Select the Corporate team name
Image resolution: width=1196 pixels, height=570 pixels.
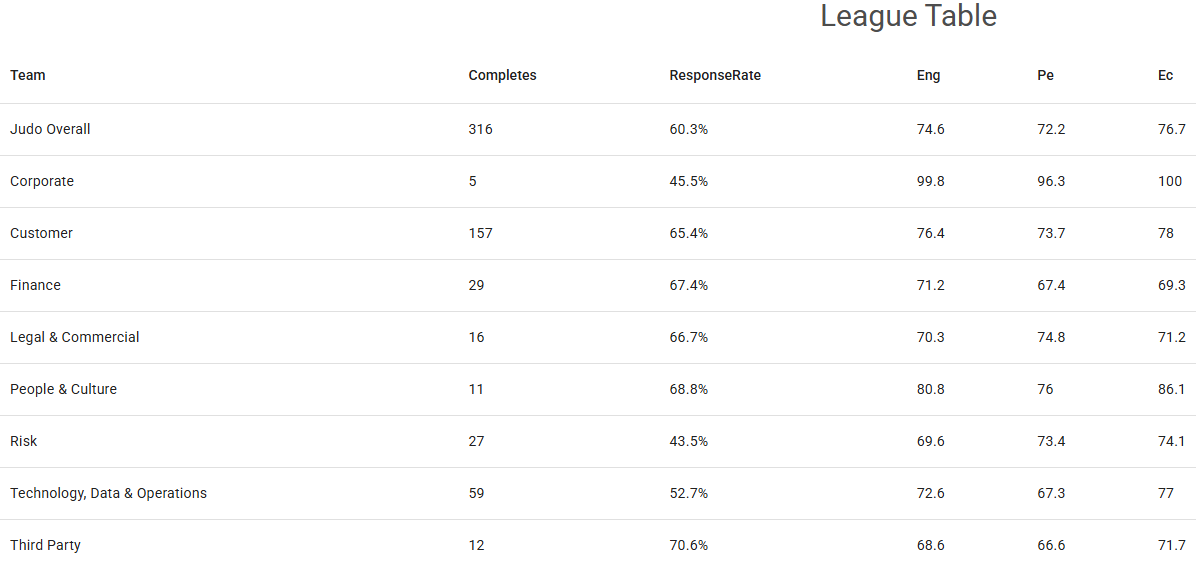pyautogui.click(x=42, y=181)
